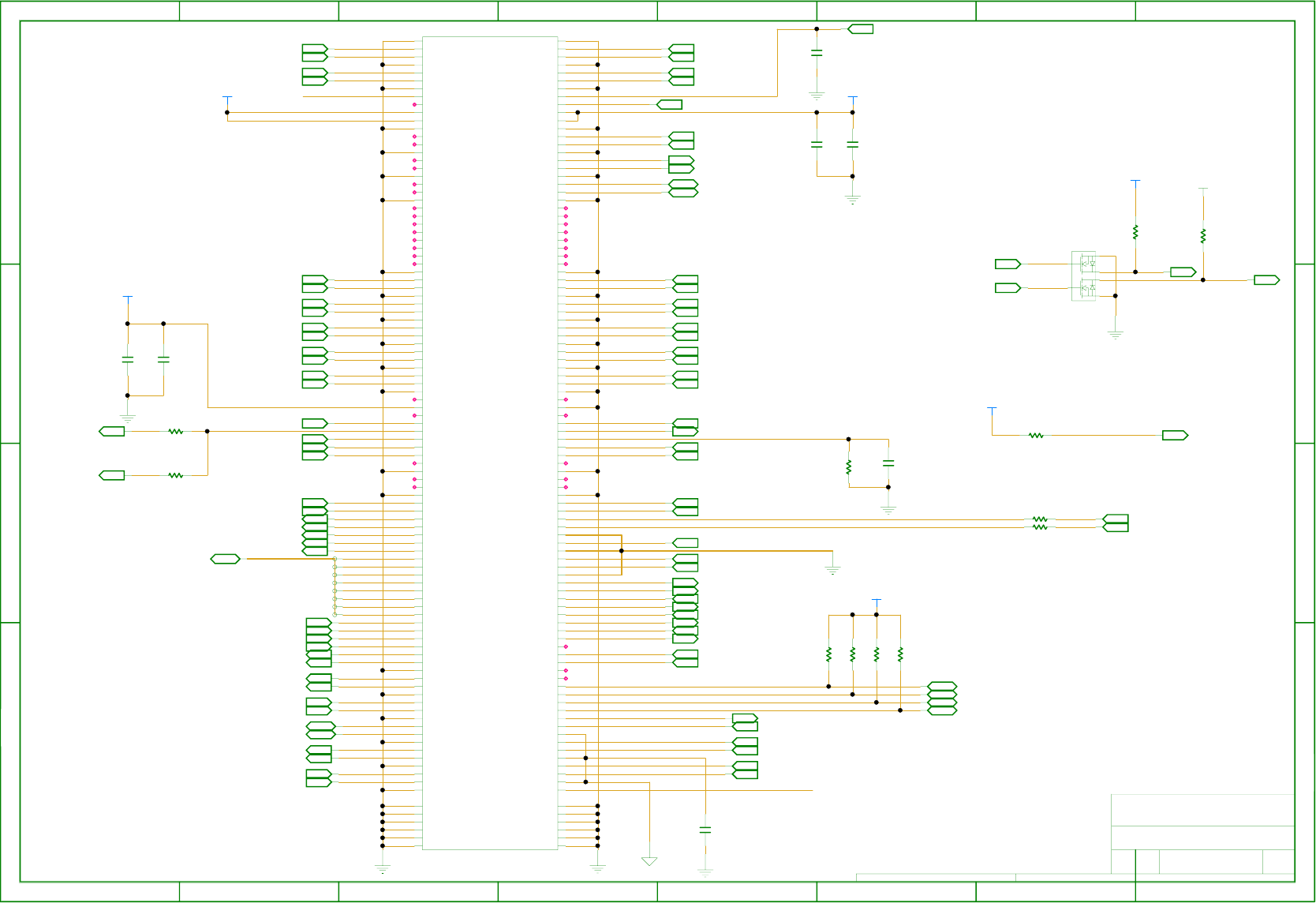Select the pull-up resistor under the pale green power symbol
This screenshot has width=1316, height=903.
(x=1203, y=236)
